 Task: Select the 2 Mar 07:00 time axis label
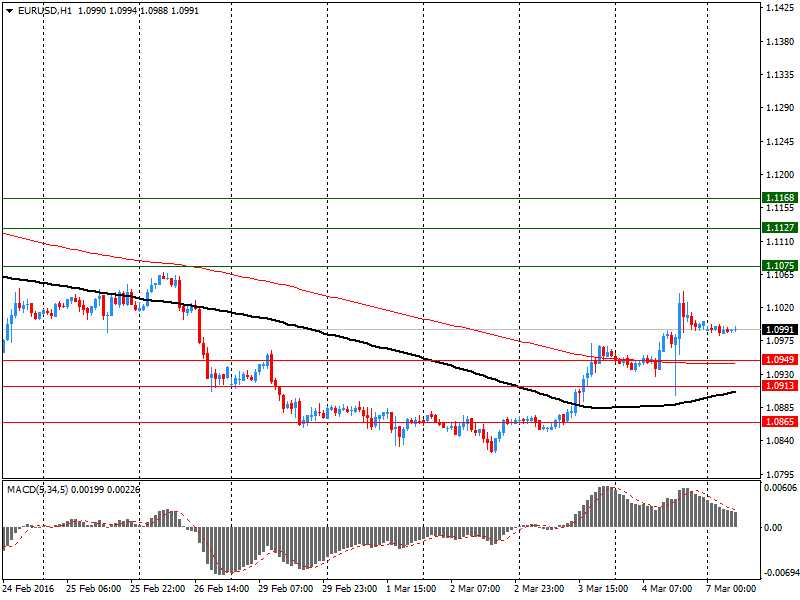(x=475, y=589)
